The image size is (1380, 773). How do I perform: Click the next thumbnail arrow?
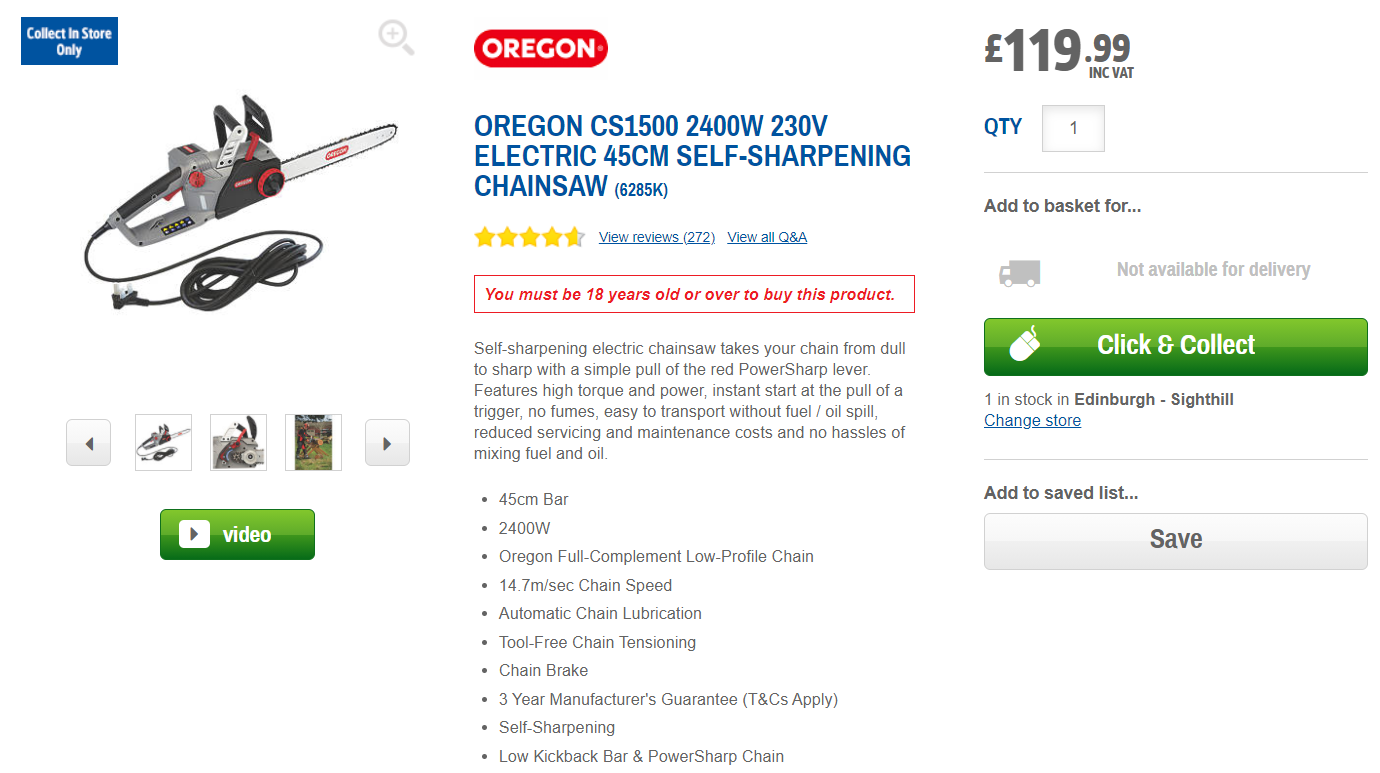click(x=387, y=443)
